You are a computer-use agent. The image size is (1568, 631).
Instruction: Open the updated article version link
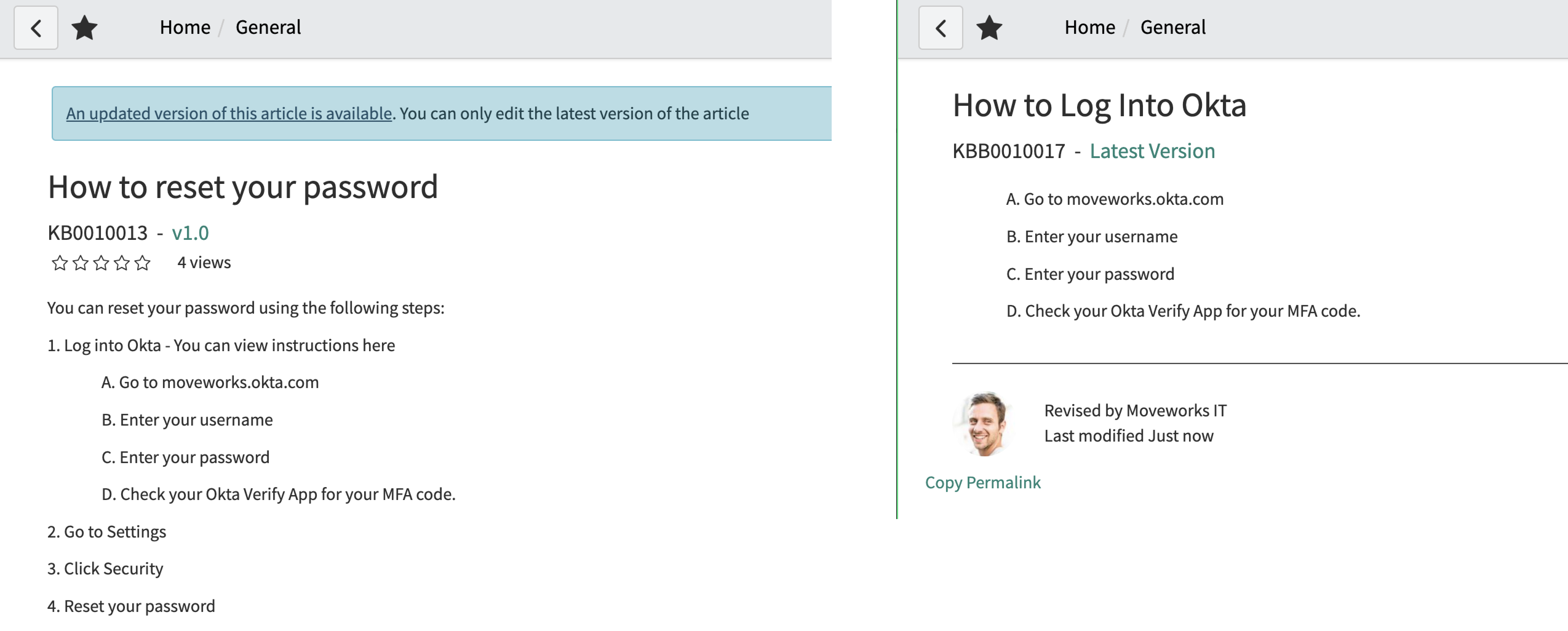(229, 114)
